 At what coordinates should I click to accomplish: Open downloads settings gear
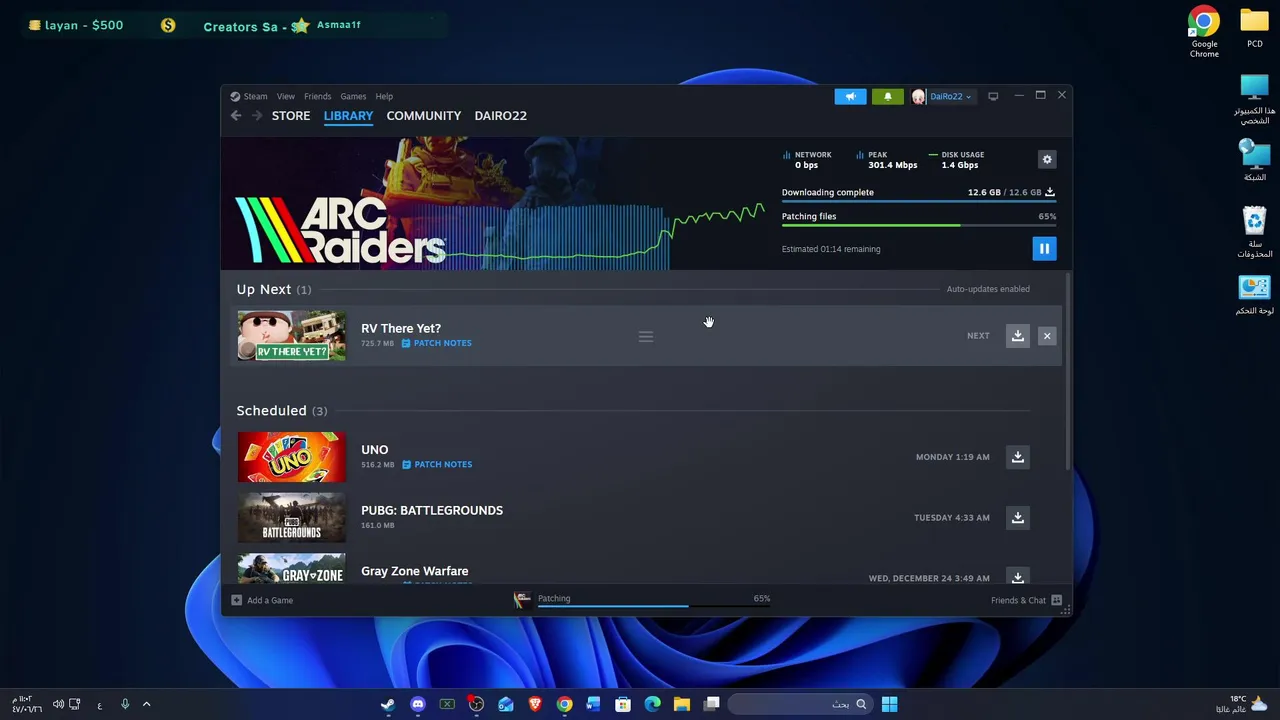pos(1047,160)
